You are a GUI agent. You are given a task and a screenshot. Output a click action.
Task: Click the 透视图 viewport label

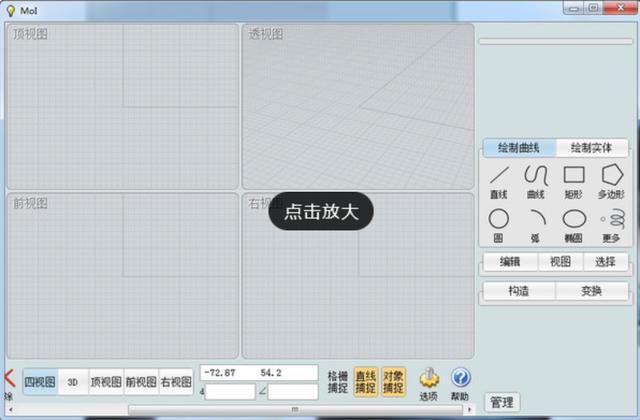click(x=265, y=34)
